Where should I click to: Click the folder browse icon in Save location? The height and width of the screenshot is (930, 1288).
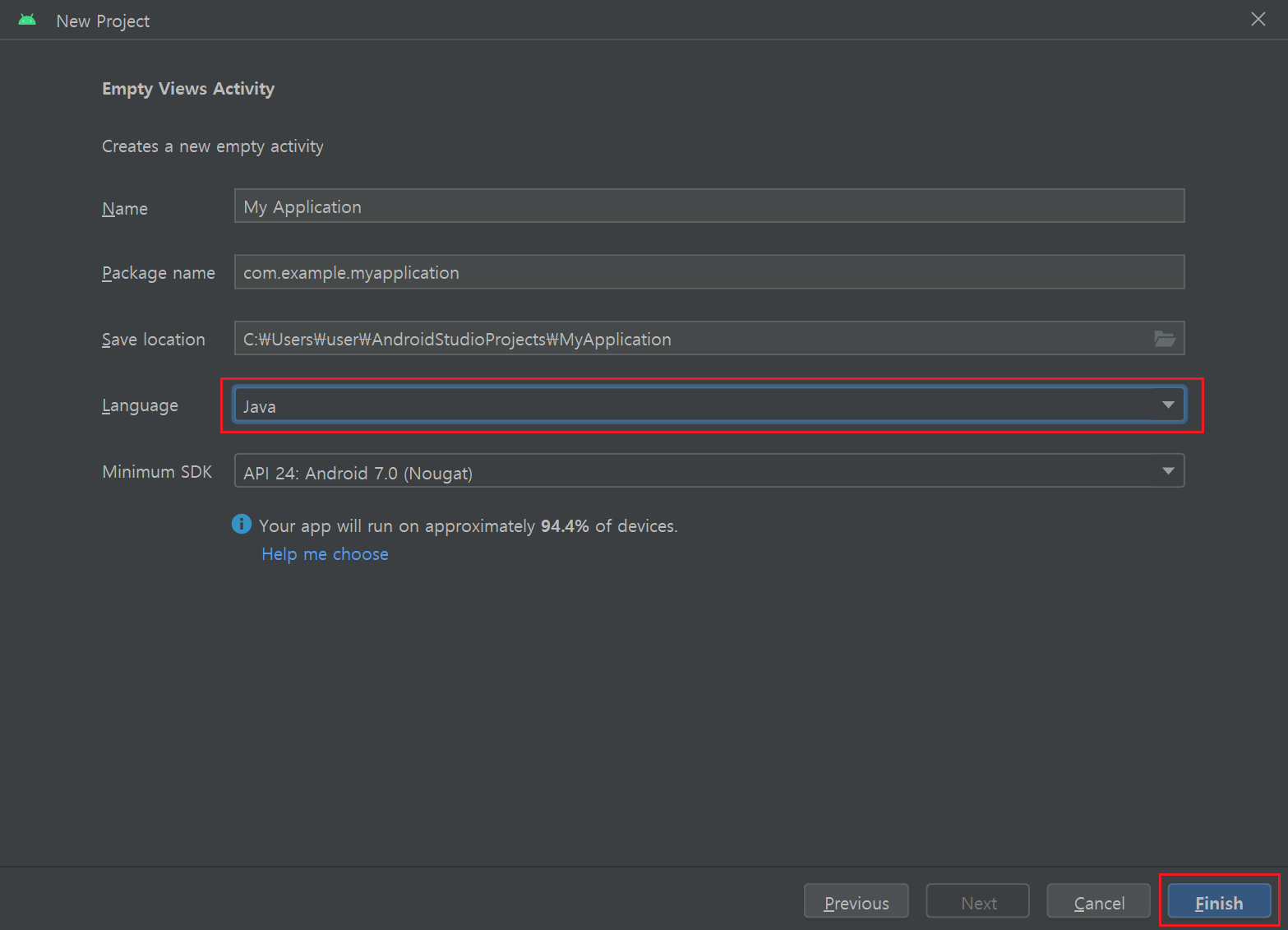tap(1165, 339)
